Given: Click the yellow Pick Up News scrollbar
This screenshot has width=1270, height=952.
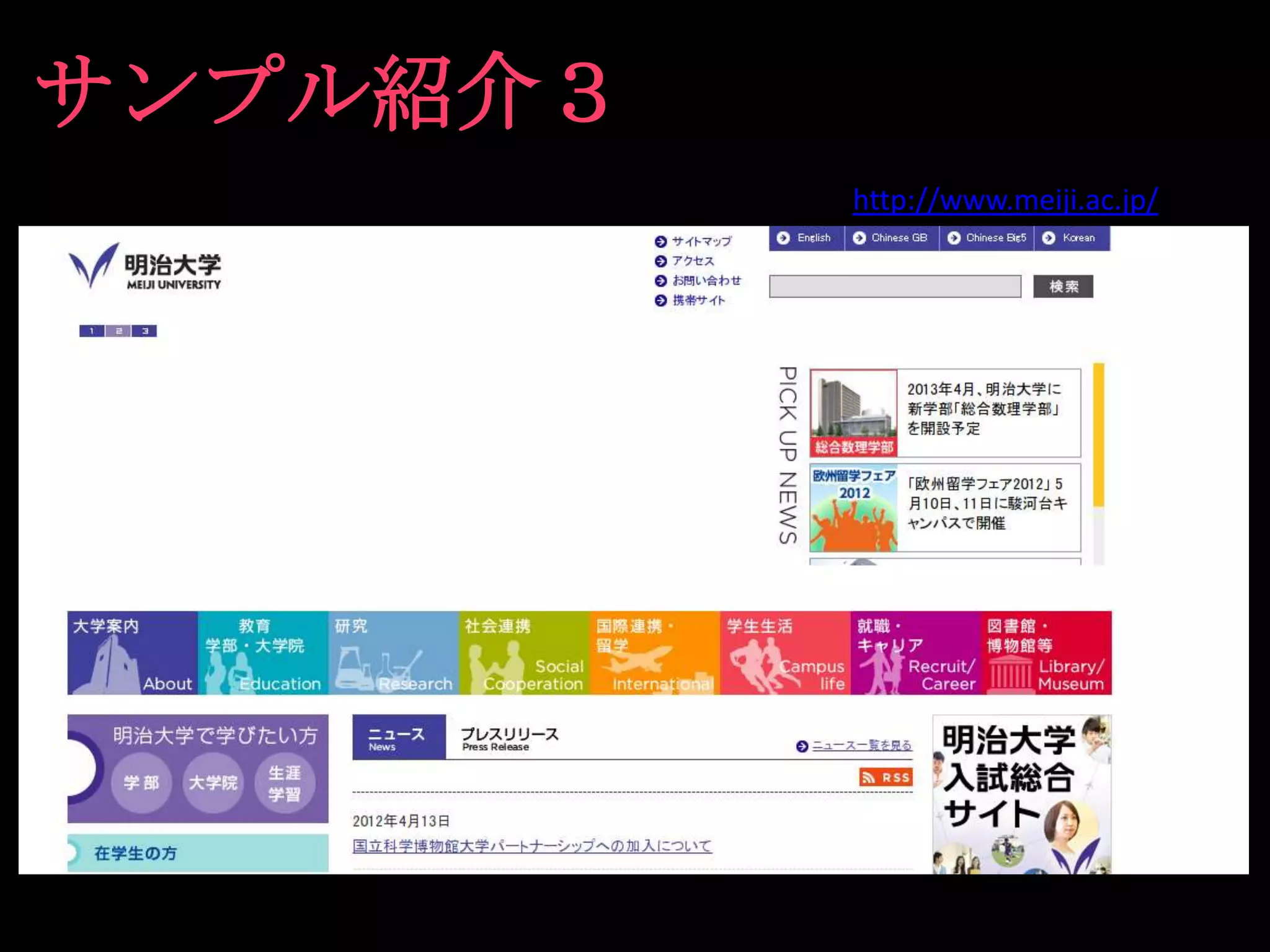Looking at the screenshot, I should 1098,434.
